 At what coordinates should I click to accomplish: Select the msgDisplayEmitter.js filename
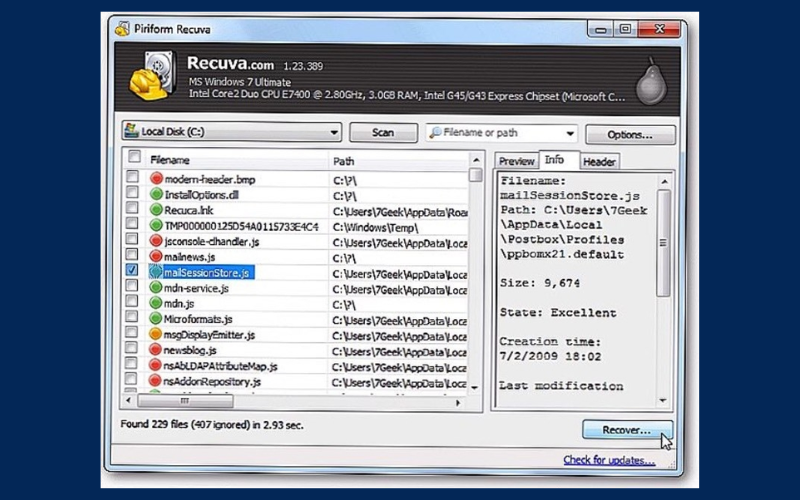pyautogui.click(x=209, y=335)
